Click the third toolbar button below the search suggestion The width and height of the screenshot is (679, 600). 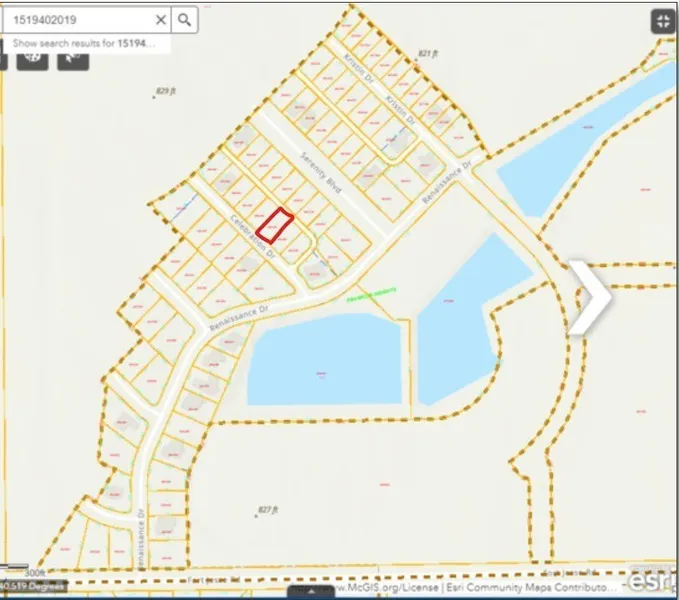pyautogui.click(x=72, y=59)
